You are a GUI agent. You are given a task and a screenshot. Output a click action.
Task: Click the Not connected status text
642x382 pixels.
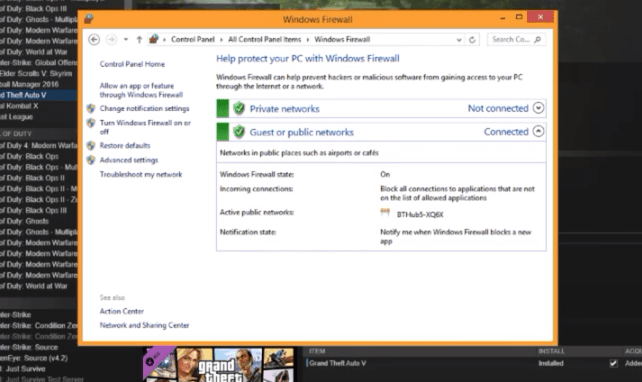tap(498, 108)
